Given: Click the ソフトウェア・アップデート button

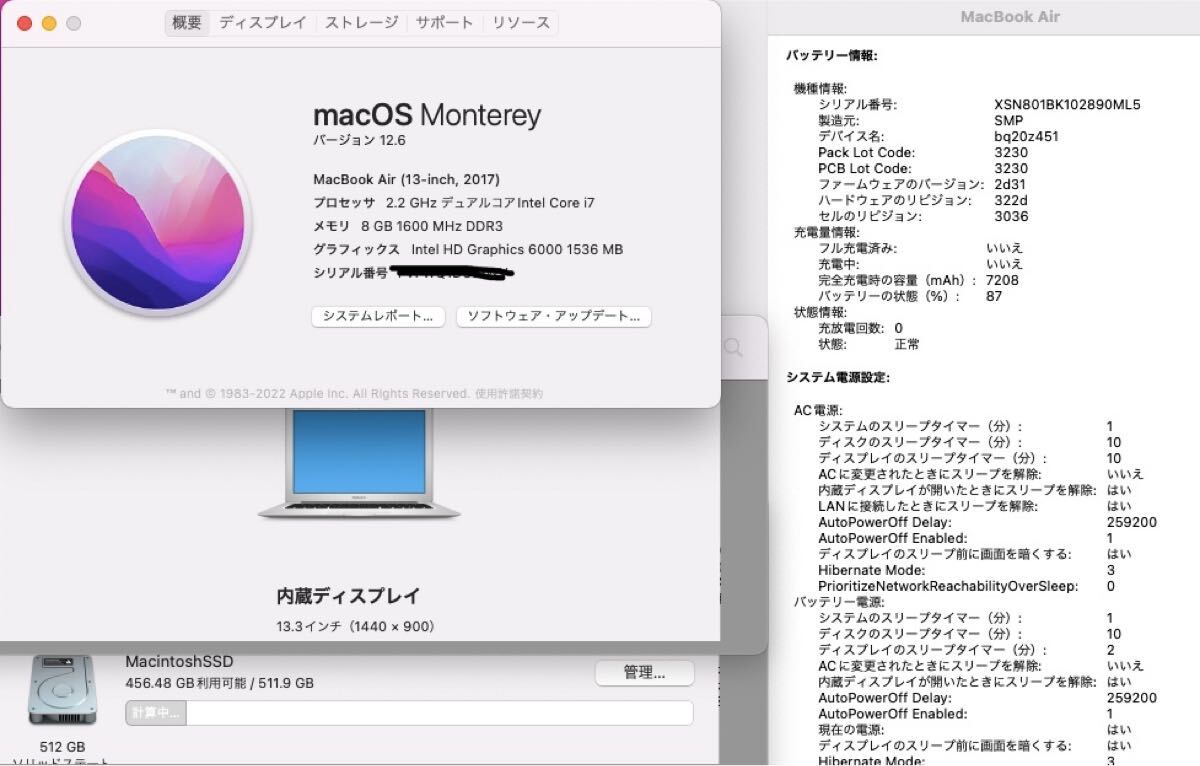Looking at the screenshot, I should [554, 316].
